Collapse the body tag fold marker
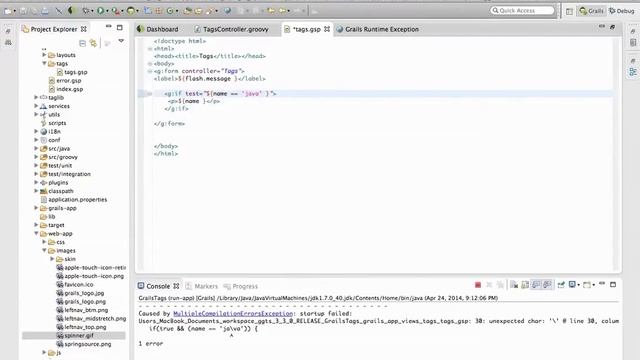The width and height of the screenshot is (640, 360). point(150,64)
